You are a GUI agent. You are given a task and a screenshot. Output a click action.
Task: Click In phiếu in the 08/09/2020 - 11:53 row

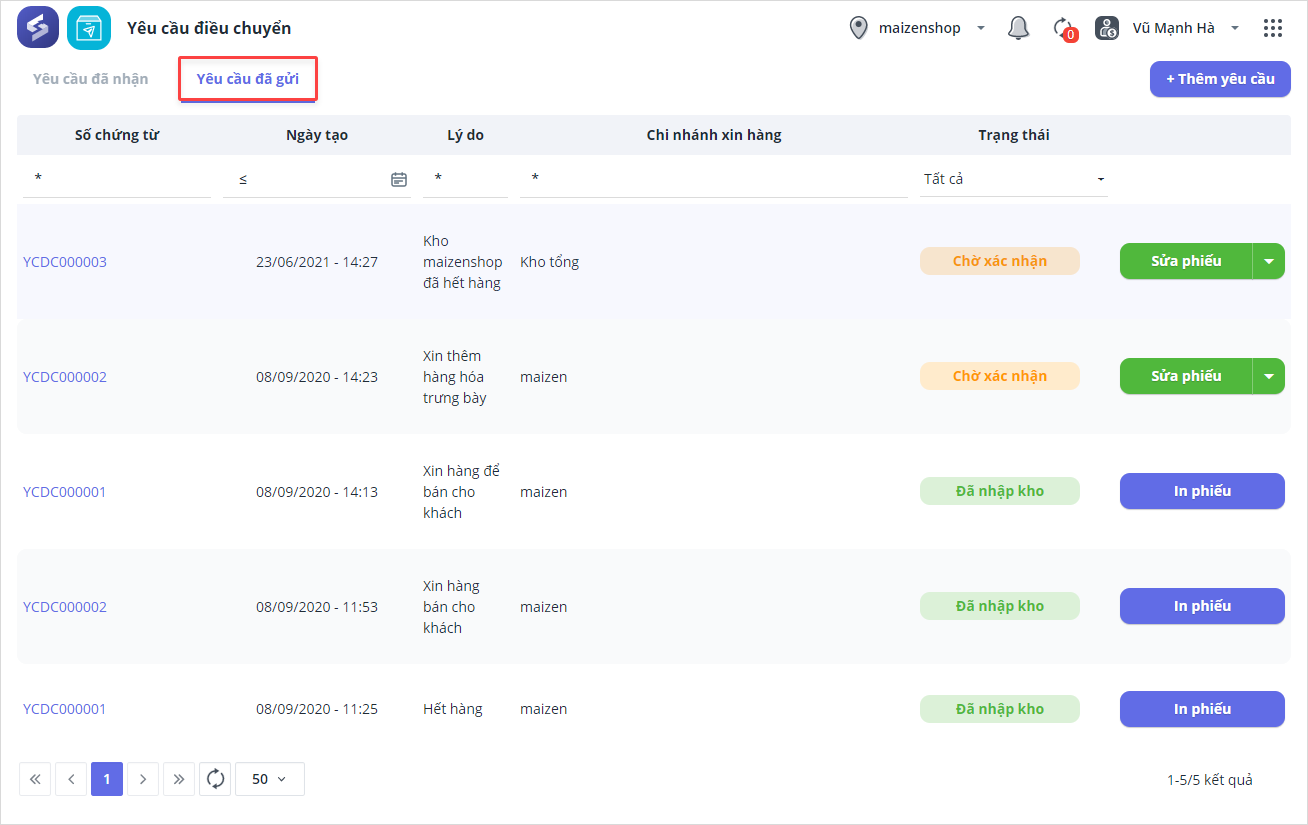click(x=1202, y=606)
